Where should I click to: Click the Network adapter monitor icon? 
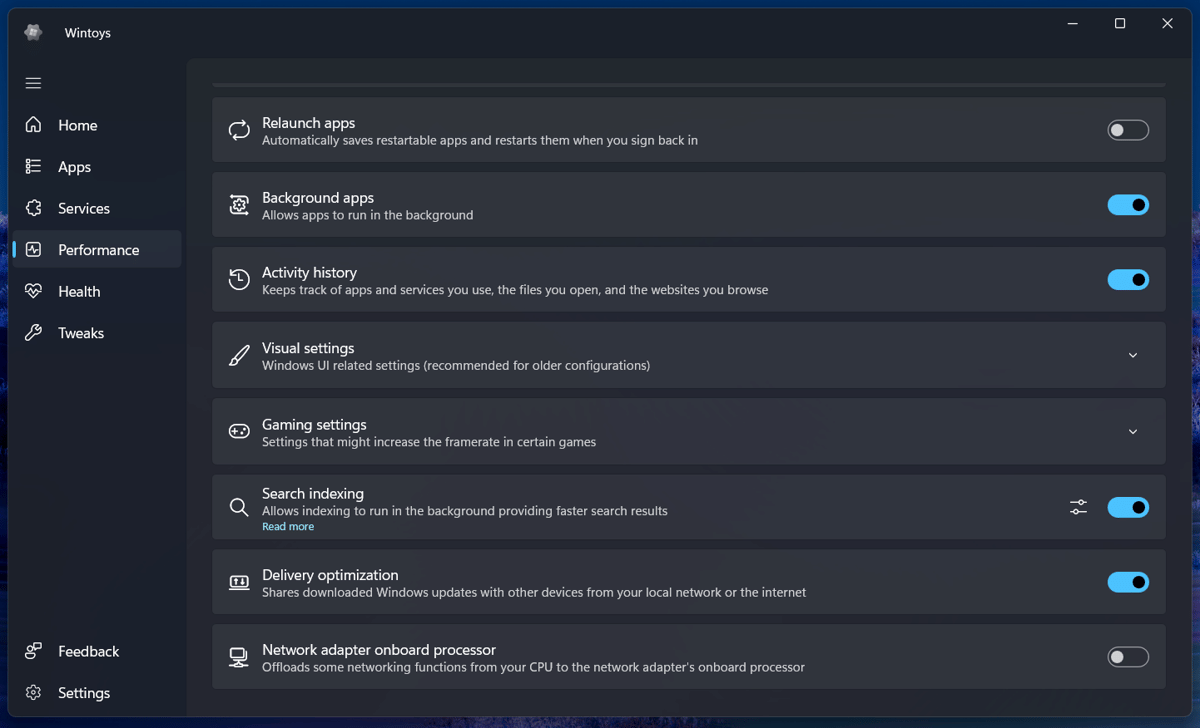click(239, 656)
